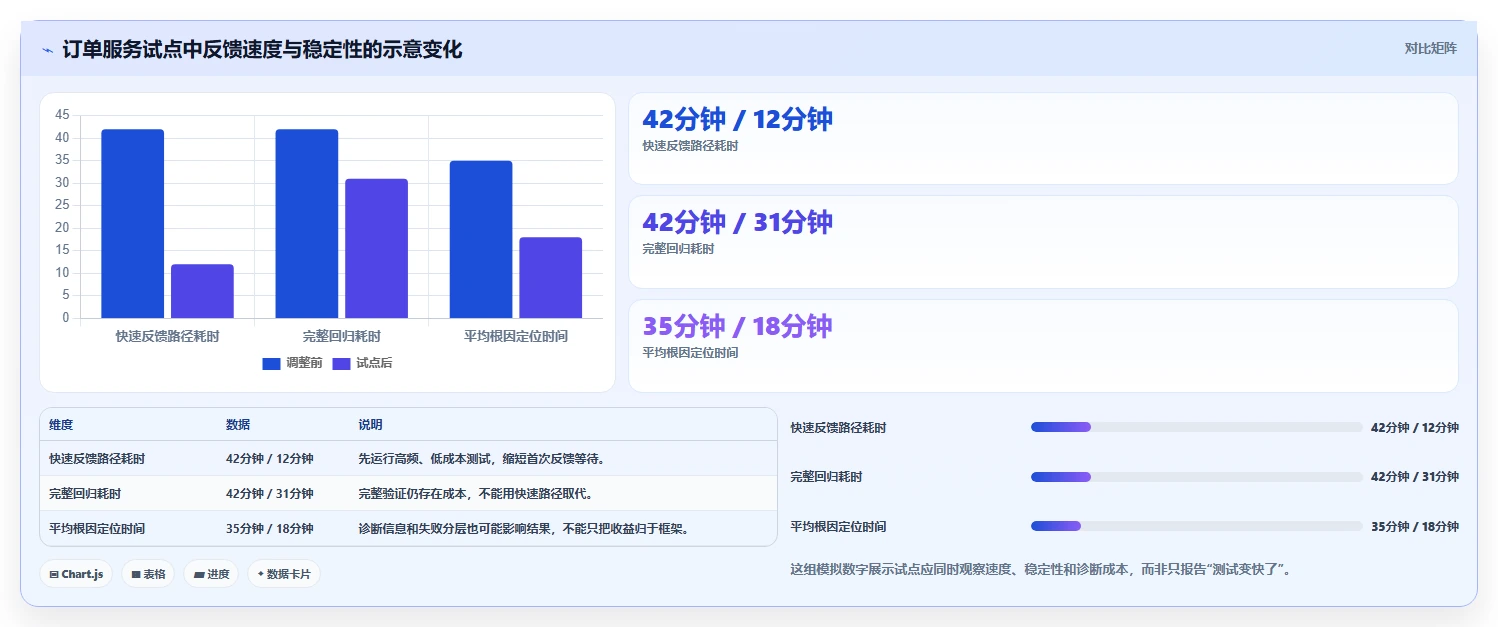Click table cell 平均根因定位时间
Image resolution: width=1498 pixels, height=627 pixels.
point(97,528)
